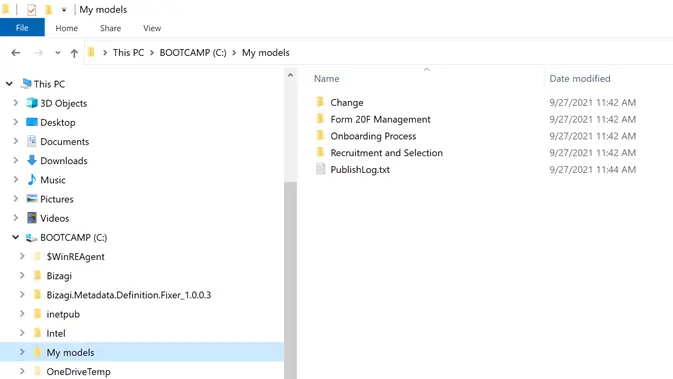This screenshot has height=379, width=673.
Task: Select the Music note icon
Action: click(x=32, y=179)
